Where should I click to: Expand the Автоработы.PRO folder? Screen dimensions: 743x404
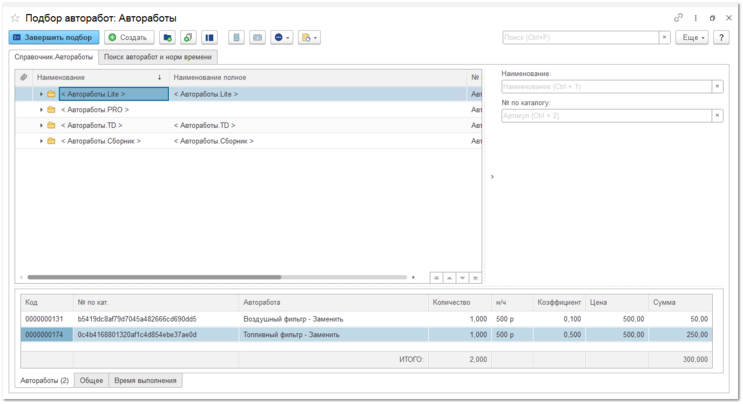(x=41, y=110)
